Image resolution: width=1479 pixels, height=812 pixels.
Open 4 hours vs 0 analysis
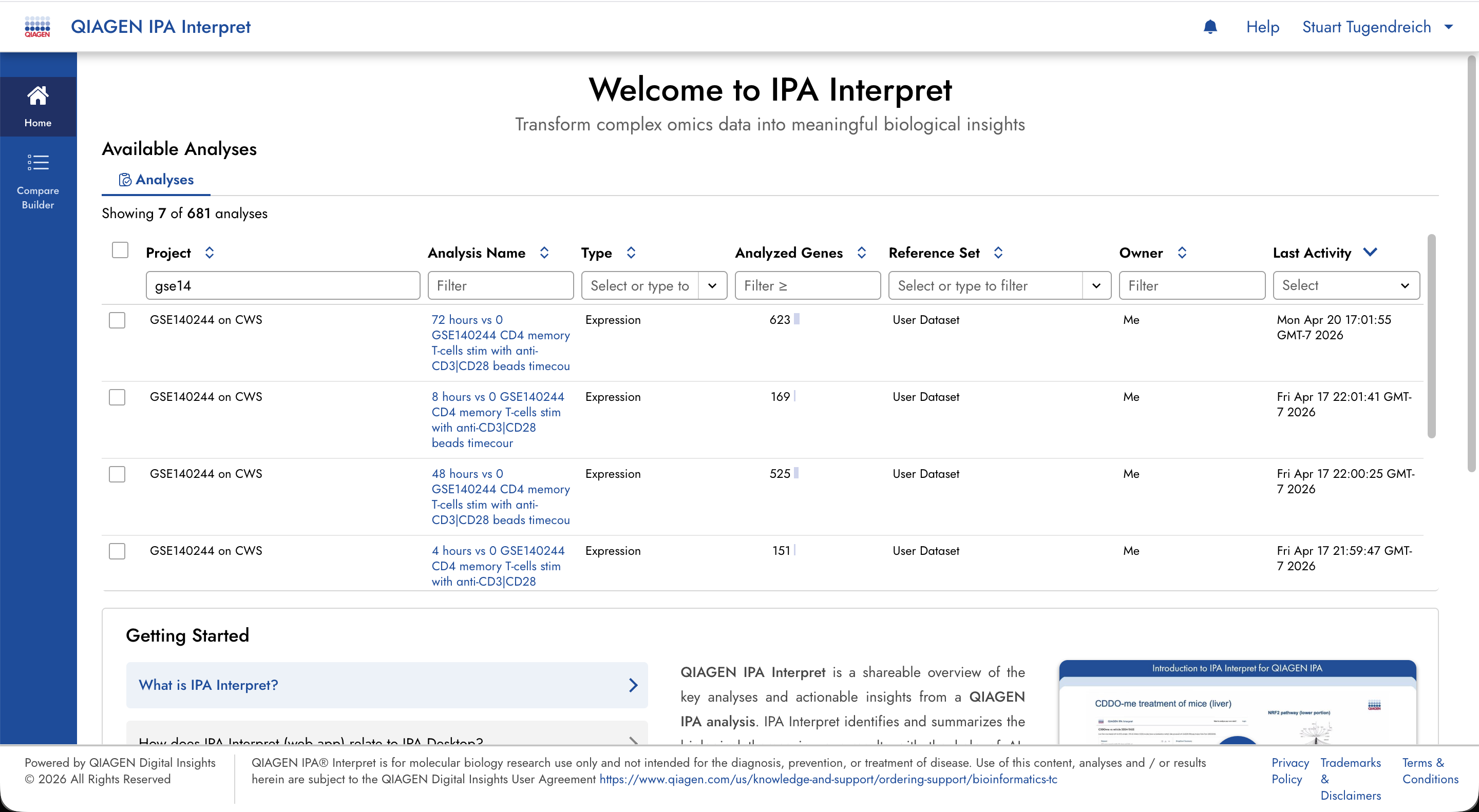pyautogui.click(x=498, y=566)
